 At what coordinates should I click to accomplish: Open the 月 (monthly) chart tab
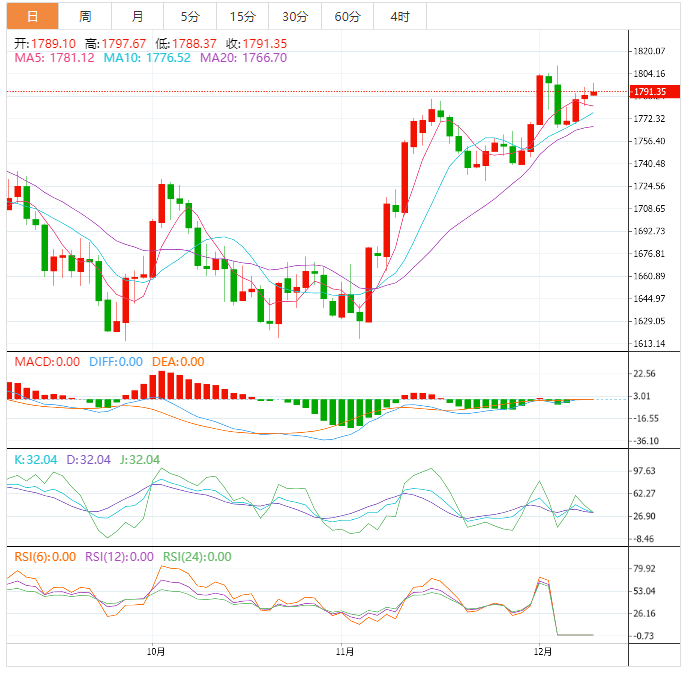pos(137,16)
